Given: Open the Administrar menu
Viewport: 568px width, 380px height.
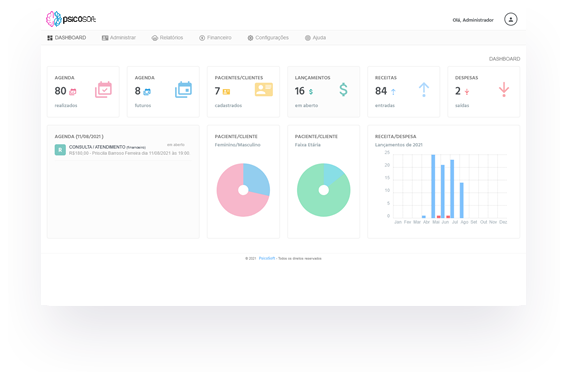Looking at the screenshot, I should tap(119, 38).
